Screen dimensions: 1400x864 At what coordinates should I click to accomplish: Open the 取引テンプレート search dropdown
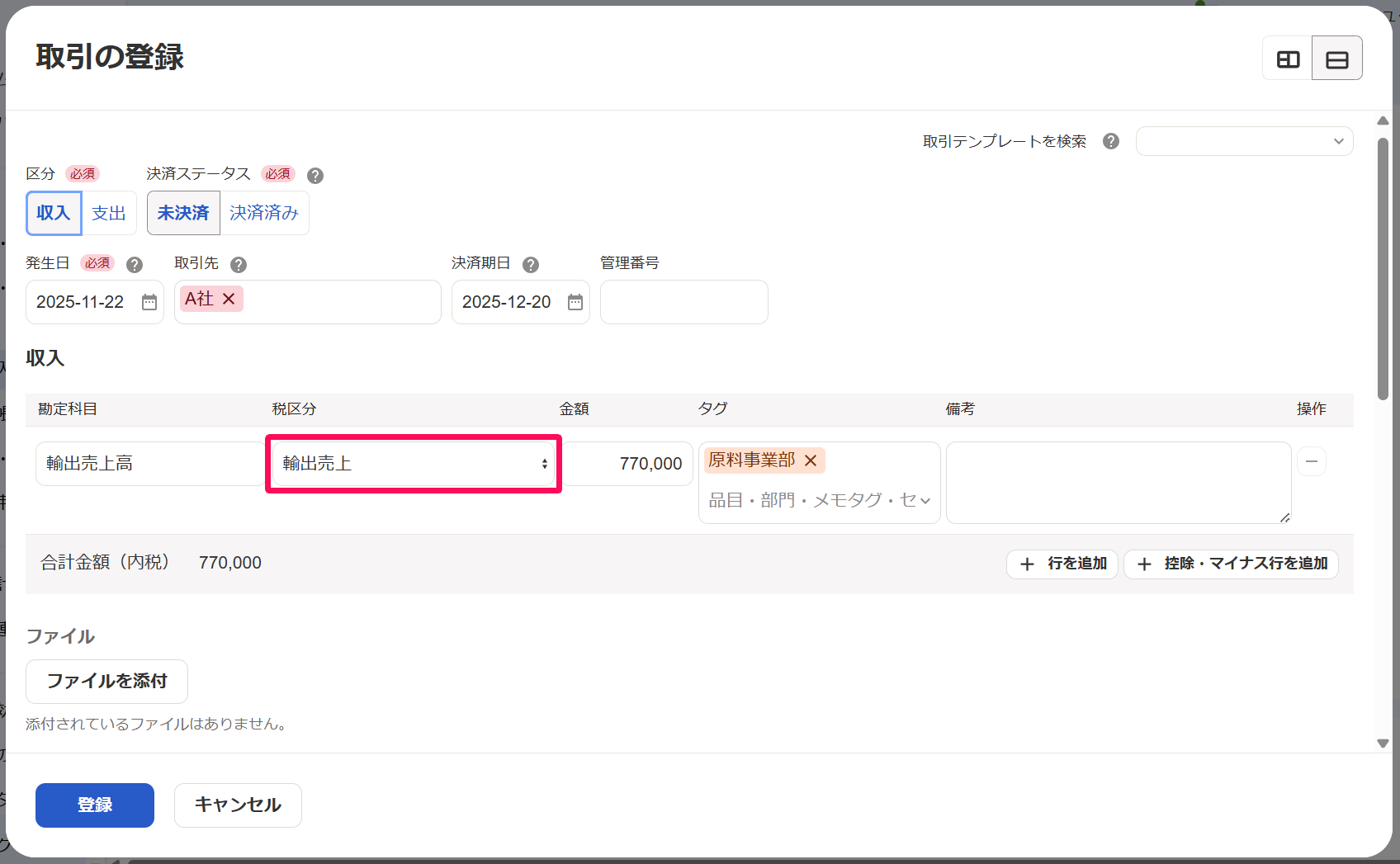click(x=1244, y=141)
